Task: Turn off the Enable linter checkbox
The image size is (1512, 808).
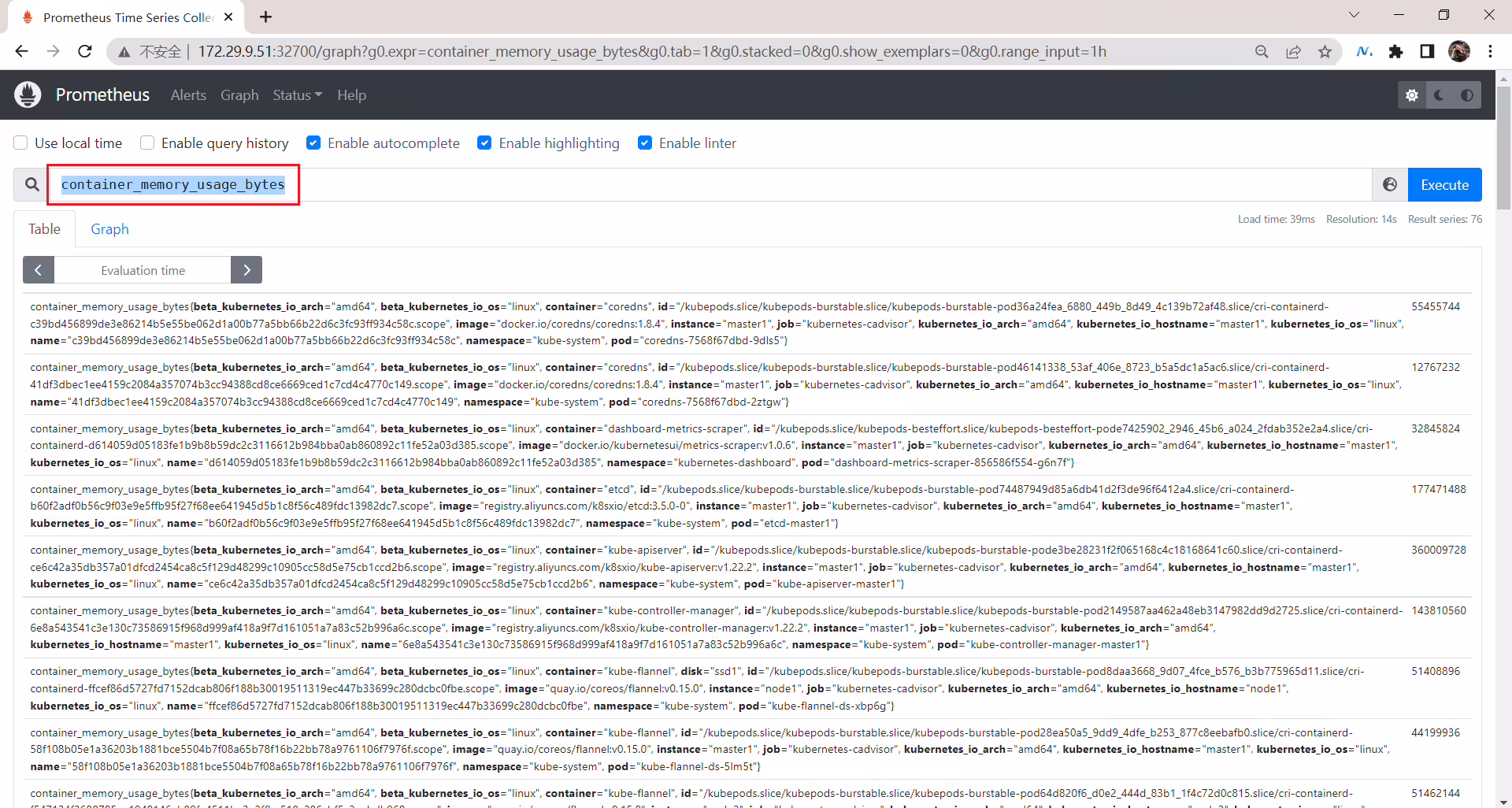Action: pyautogui.click(x=645, y=143)
